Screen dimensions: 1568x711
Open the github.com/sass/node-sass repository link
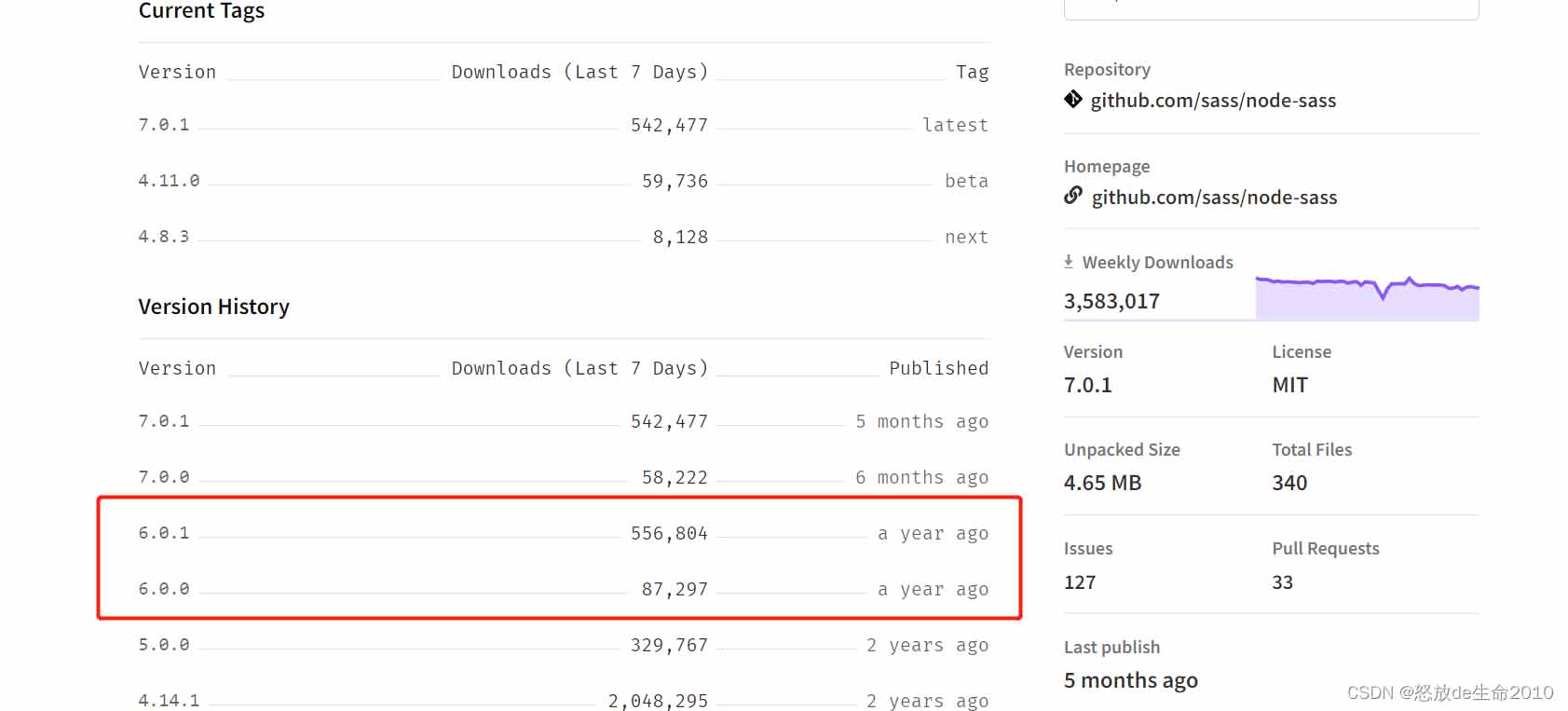click(1213, 101)
